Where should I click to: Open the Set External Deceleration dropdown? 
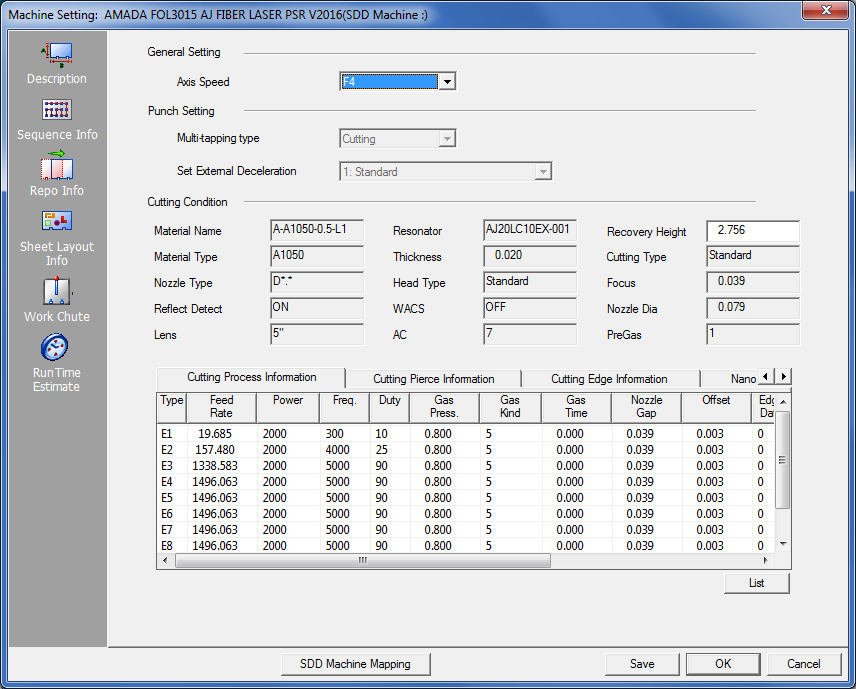445,171
